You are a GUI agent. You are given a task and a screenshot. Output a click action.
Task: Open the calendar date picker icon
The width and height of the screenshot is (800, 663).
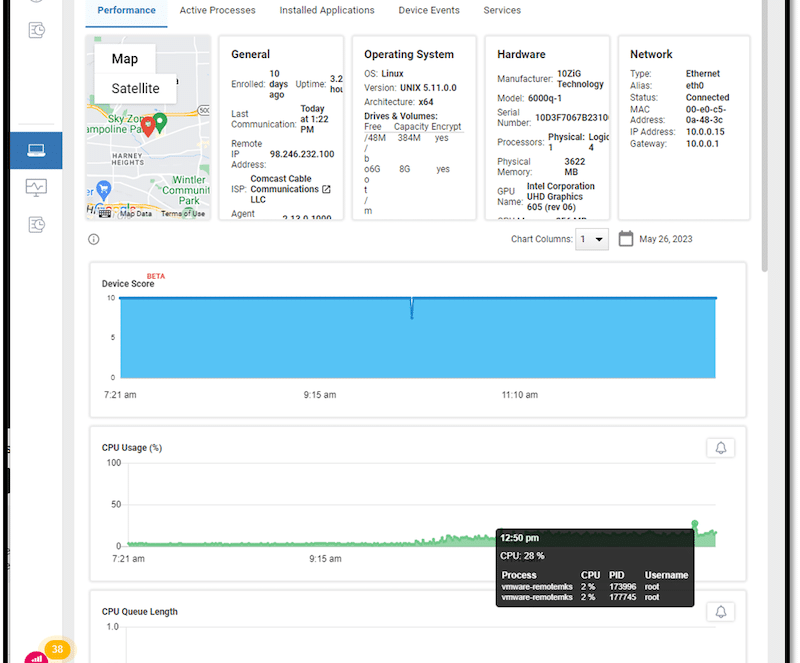(x=626, y=238)
